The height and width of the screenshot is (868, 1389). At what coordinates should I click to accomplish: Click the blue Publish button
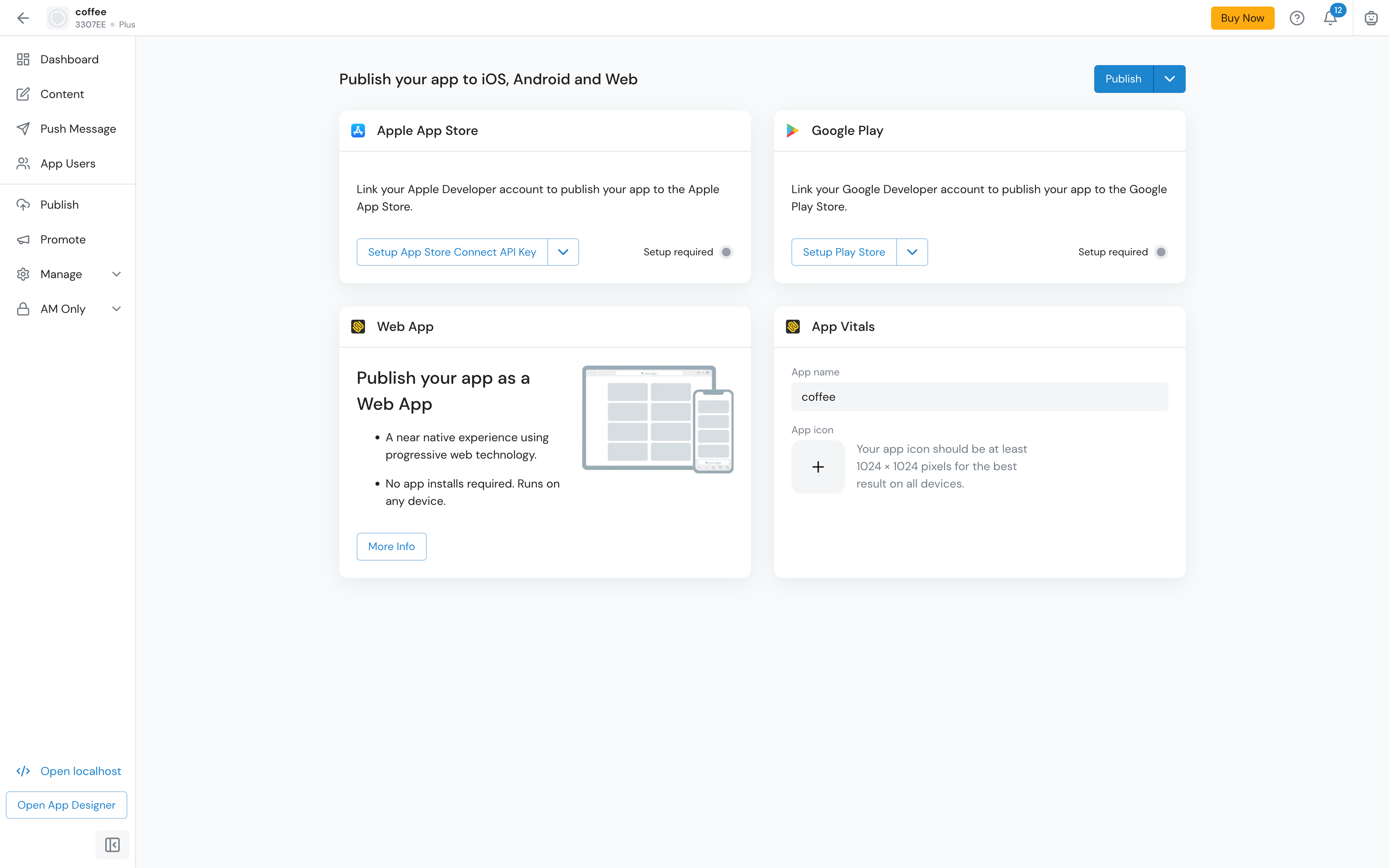(1123, 78)
